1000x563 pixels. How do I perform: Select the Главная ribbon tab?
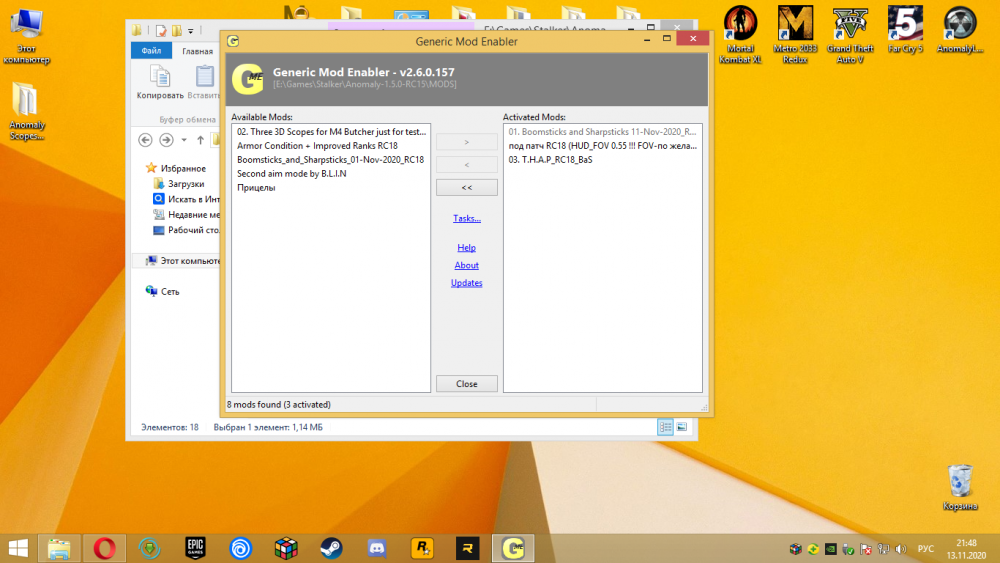point(197,51)
